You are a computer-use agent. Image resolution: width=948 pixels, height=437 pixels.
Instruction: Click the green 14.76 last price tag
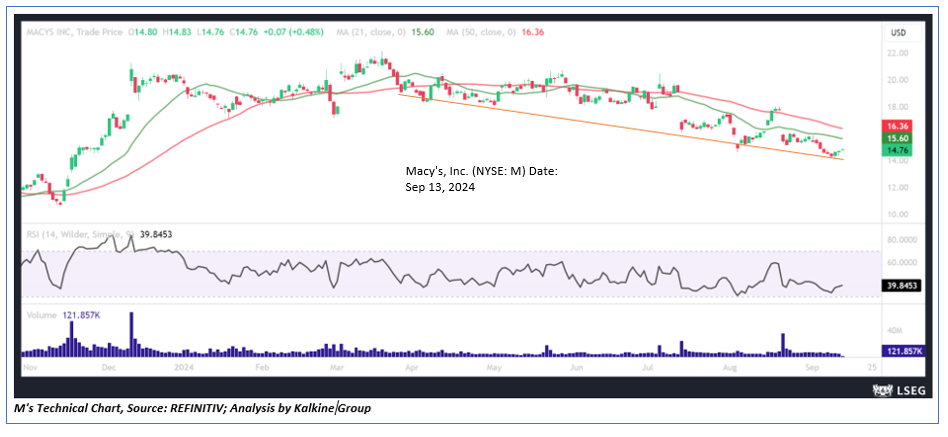point(898,150)
